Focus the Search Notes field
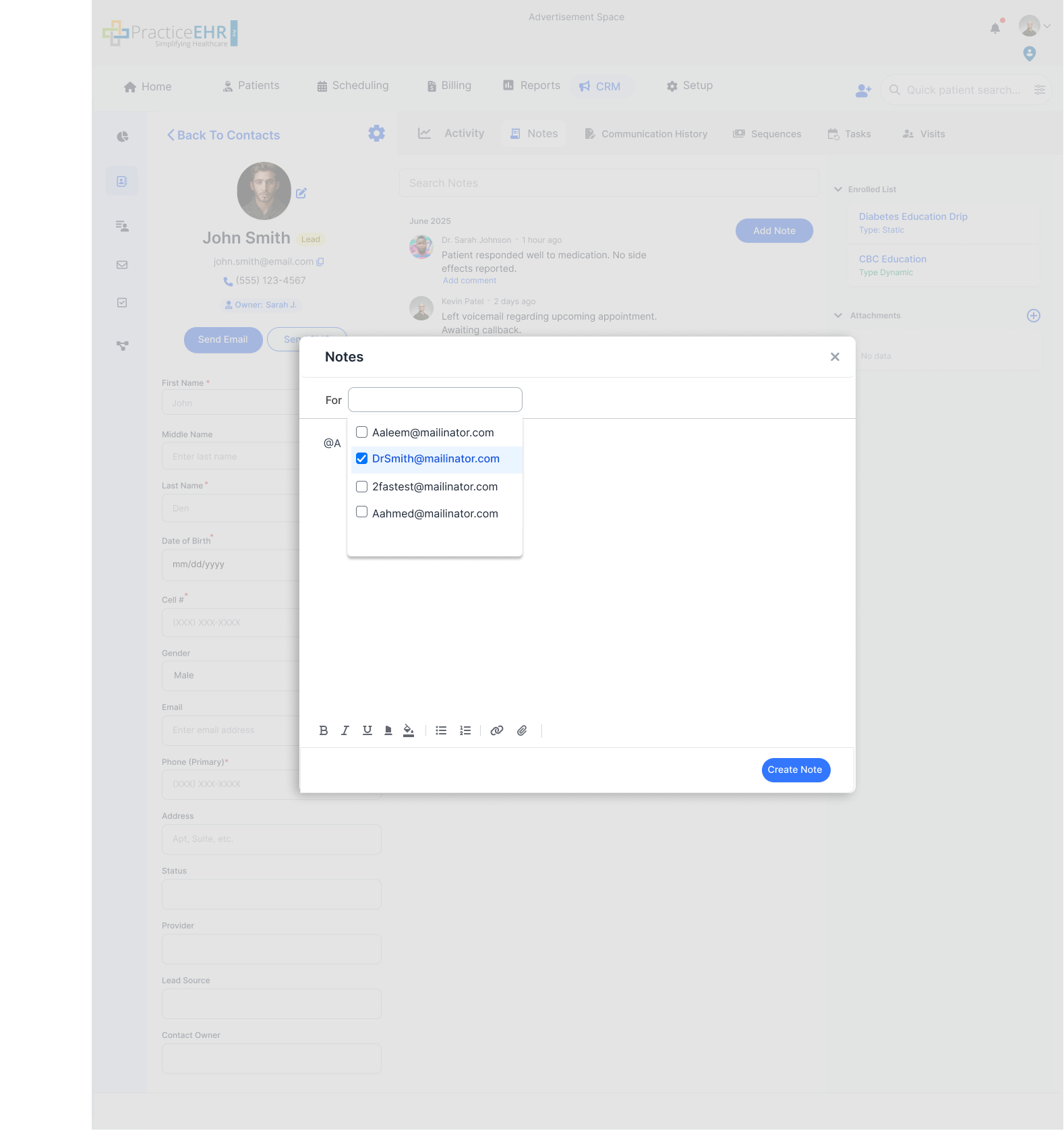The width and height of the screenshot is (1064, 1131). (609, 183)
